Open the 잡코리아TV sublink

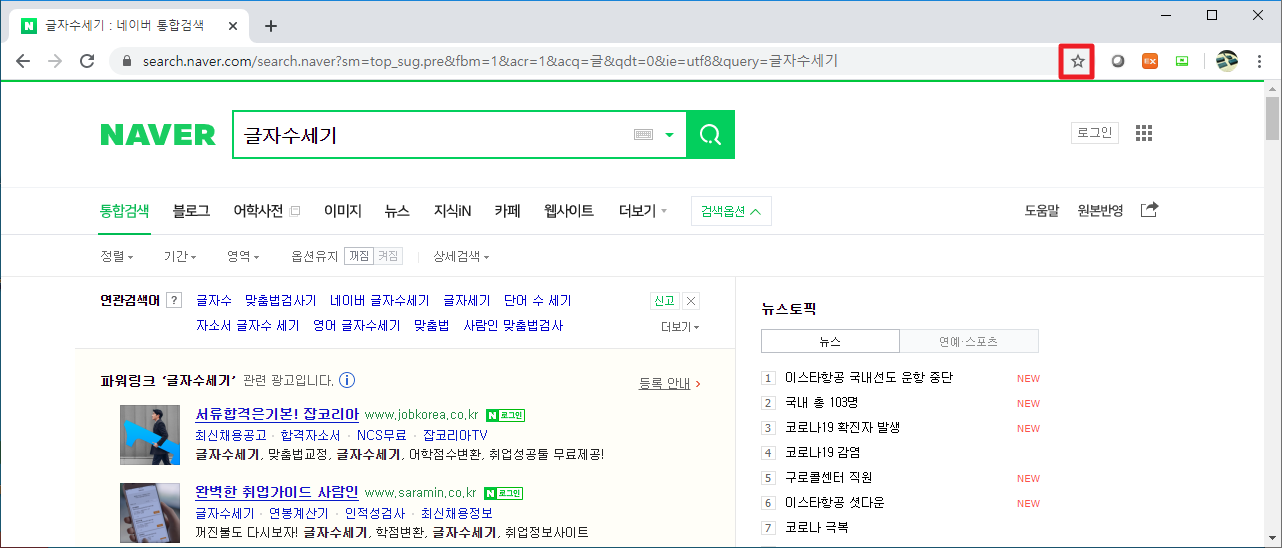[455, 435]
